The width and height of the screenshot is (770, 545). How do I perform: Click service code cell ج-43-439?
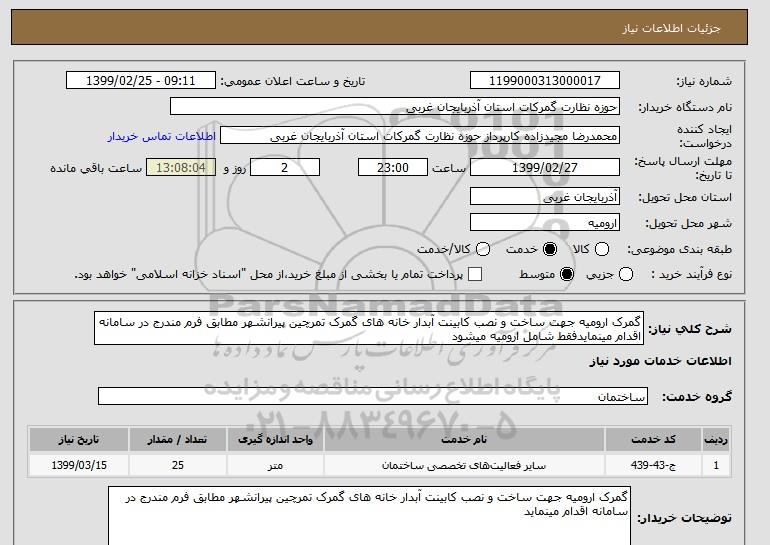click(653, 465)
